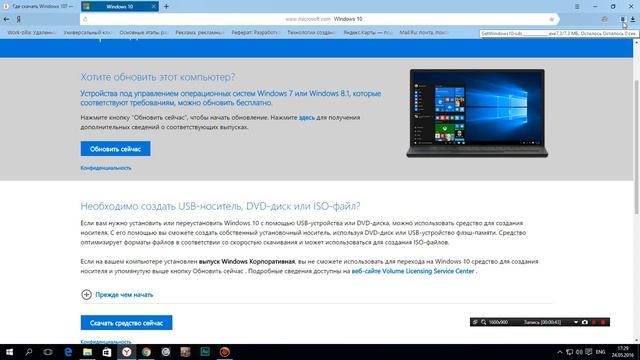
Task: Close the Windows 10 tab
Action: (153, 6)
